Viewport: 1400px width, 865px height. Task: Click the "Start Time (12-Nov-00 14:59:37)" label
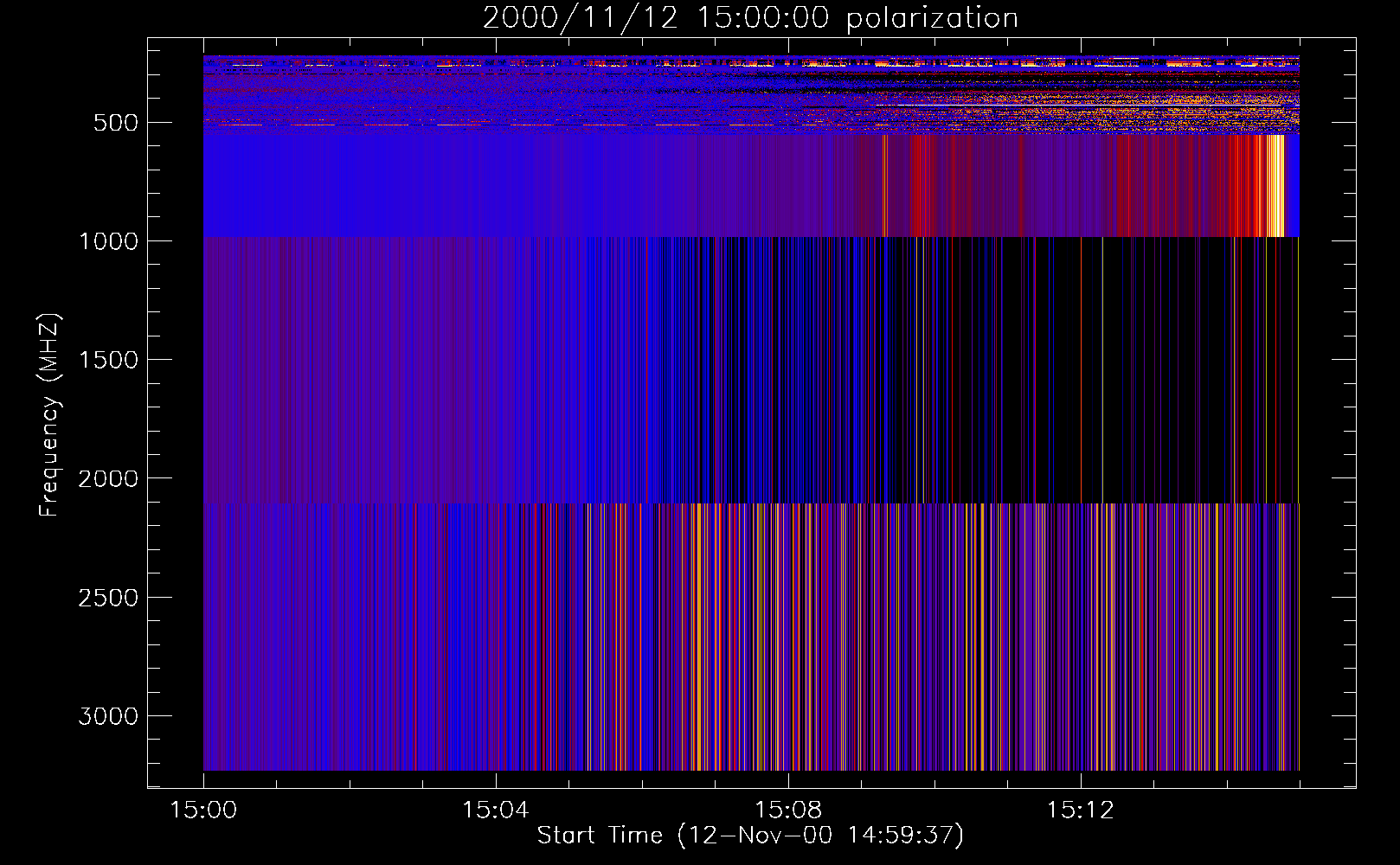coord(750,835)
